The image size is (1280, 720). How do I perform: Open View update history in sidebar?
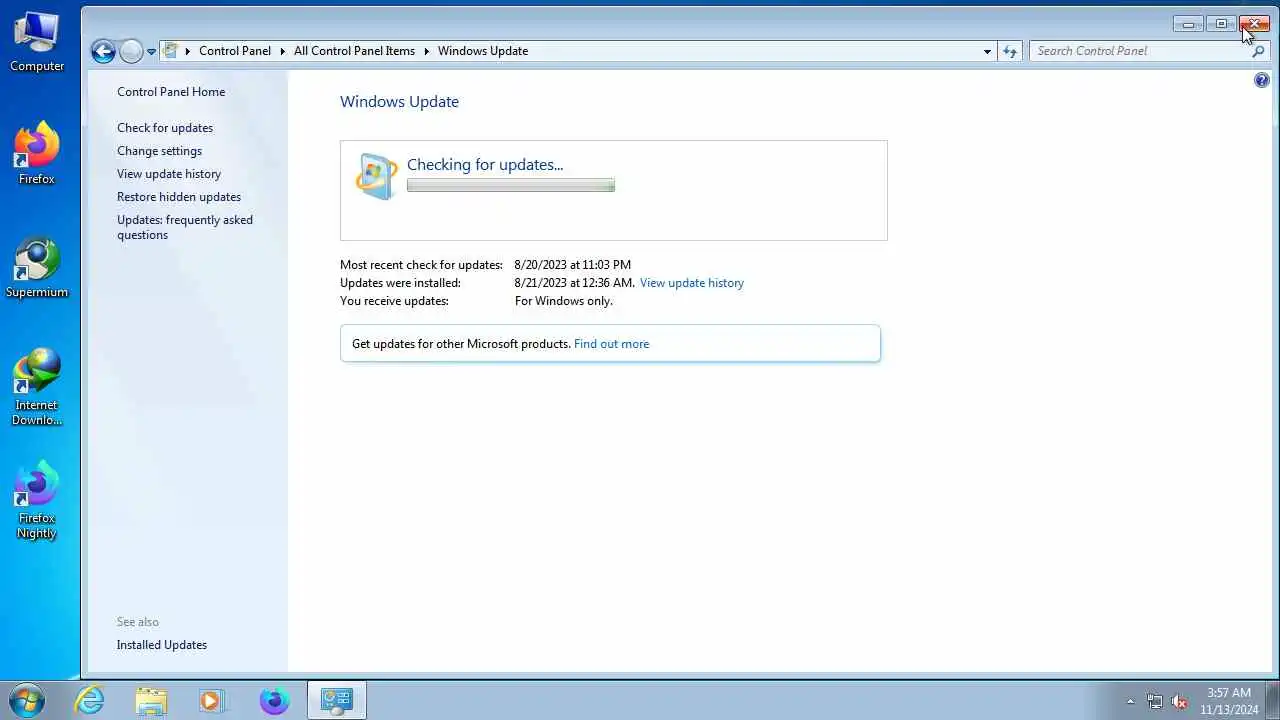coord(169,174)
